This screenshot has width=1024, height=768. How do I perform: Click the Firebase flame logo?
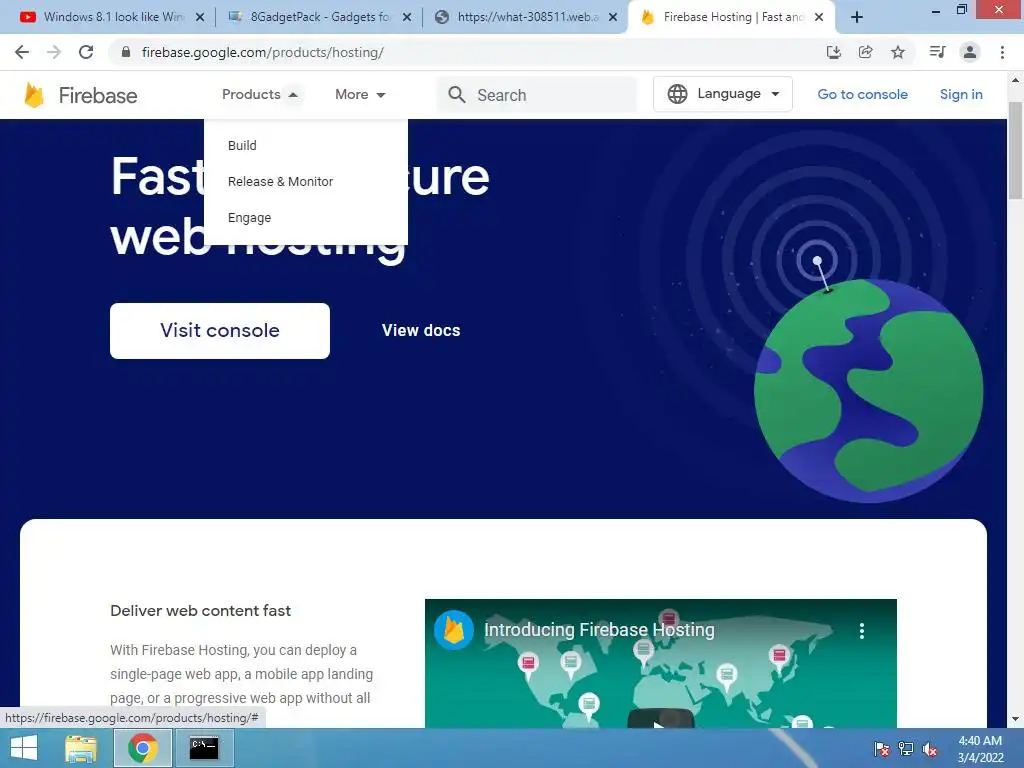pos(34,95)
